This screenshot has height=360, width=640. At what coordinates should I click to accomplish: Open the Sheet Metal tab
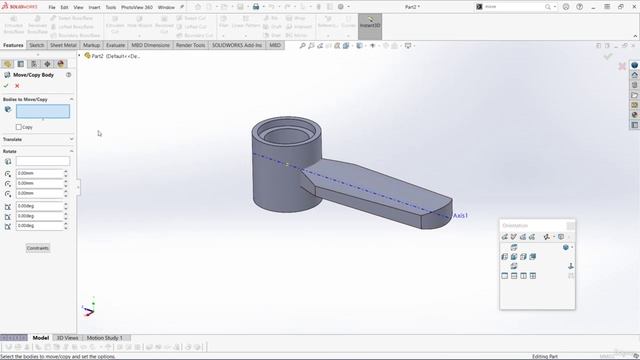click(x=63, y=45)
